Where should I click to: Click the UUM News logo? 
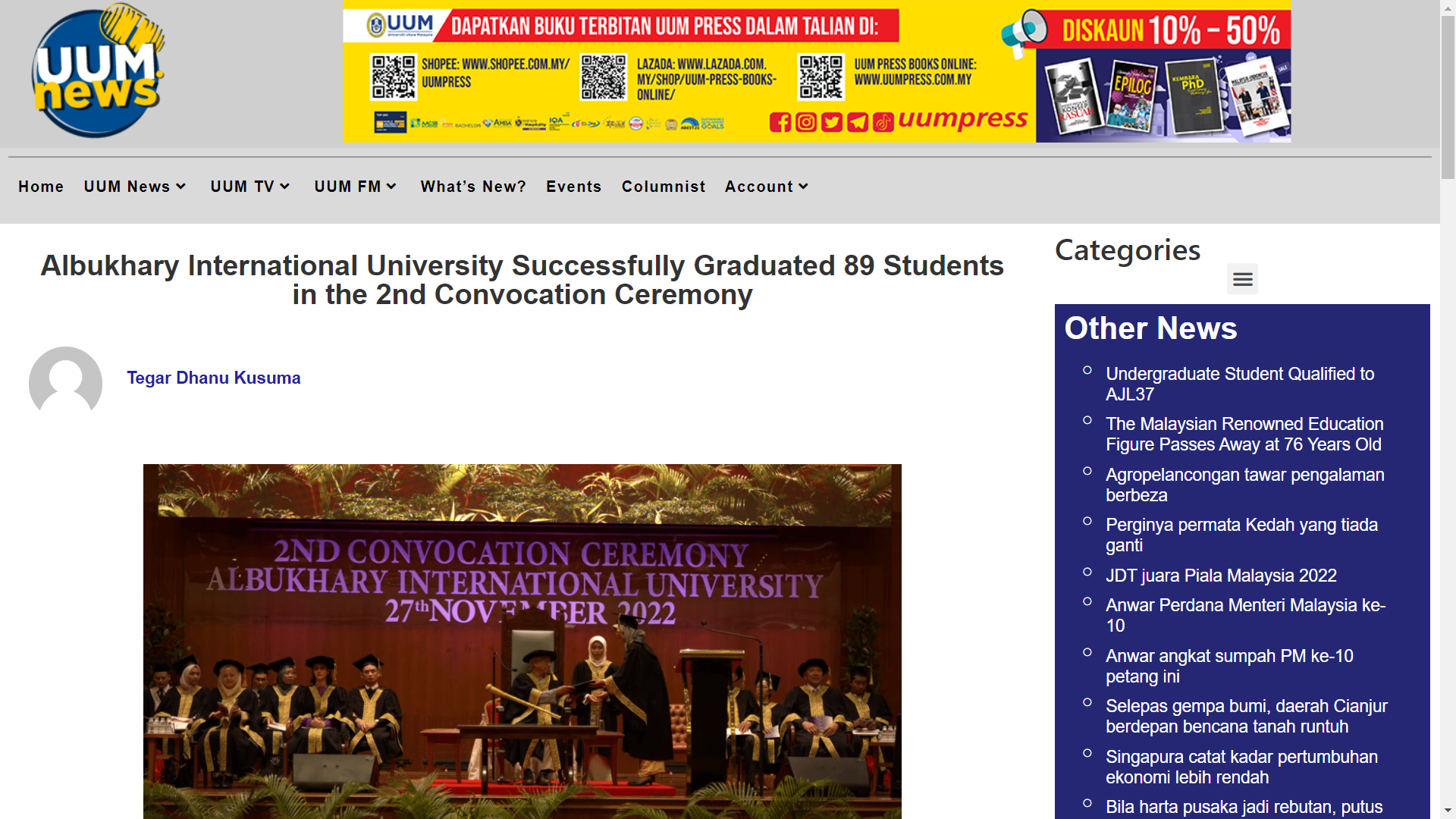(98, 72)
